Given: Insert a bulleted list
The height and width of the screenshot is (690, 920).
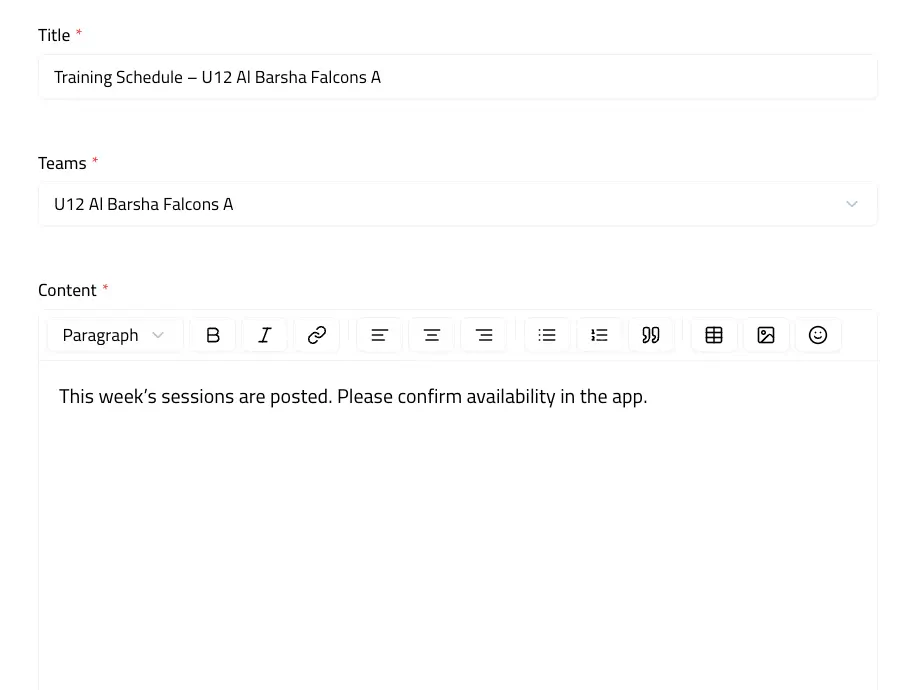Looking at the screenshot, I should 547,335.
